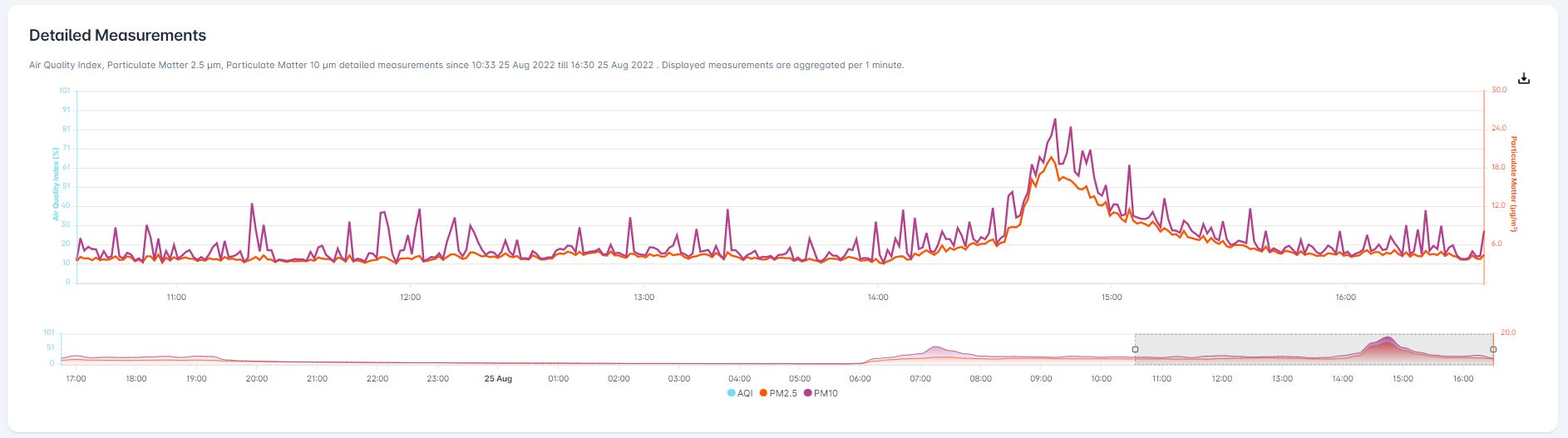Screen dimensions: 1568x438
Task: Click the orange PM2.5 legend dot
Action: (x=763, y=393)
